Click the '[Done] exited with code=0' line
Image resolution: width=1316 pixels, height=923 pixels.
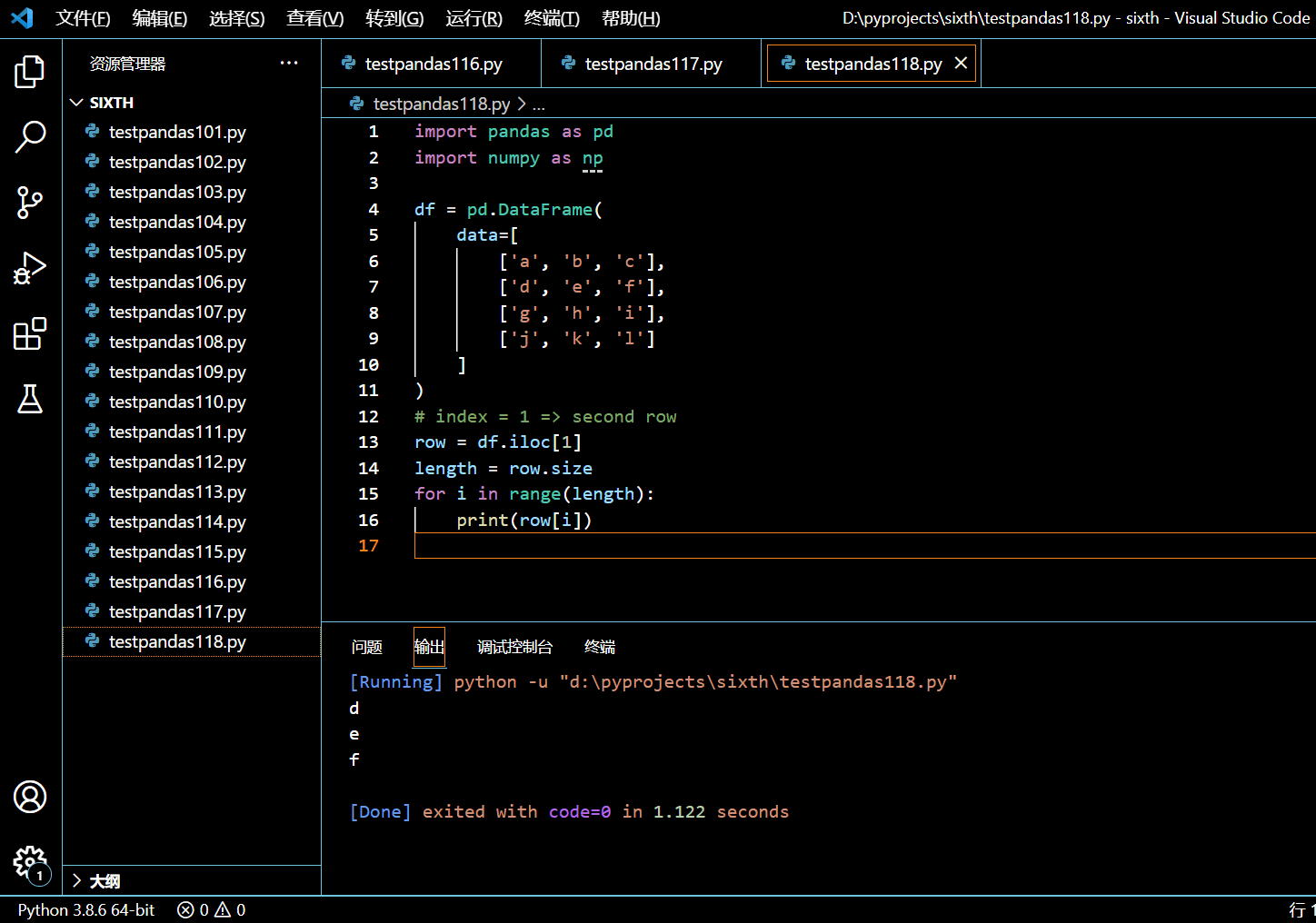(569, 811)
